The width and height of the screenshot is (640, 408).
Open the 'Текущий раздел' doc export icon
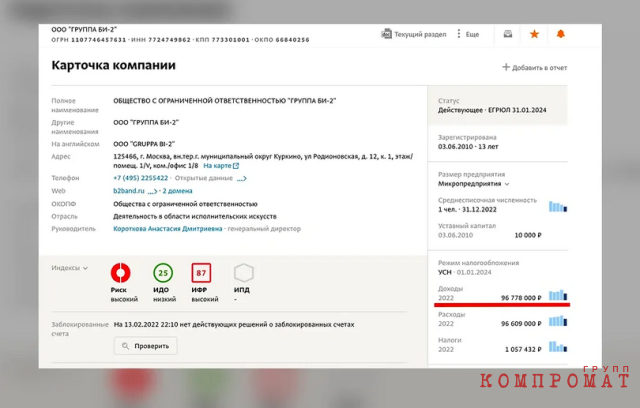[386, 34]
